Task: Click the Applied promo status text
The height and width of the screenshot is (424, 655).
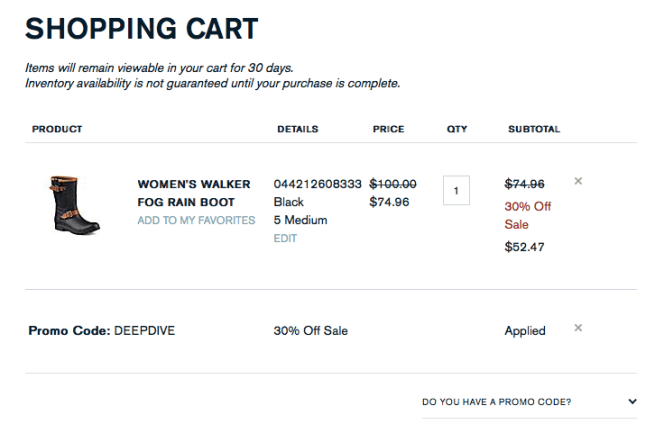Action: tap(525, 331)
